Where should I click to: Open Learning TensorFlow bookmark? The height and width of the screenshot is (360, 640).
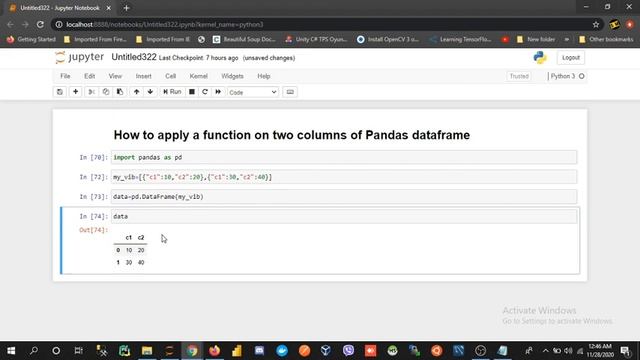(x=461, y=40)
